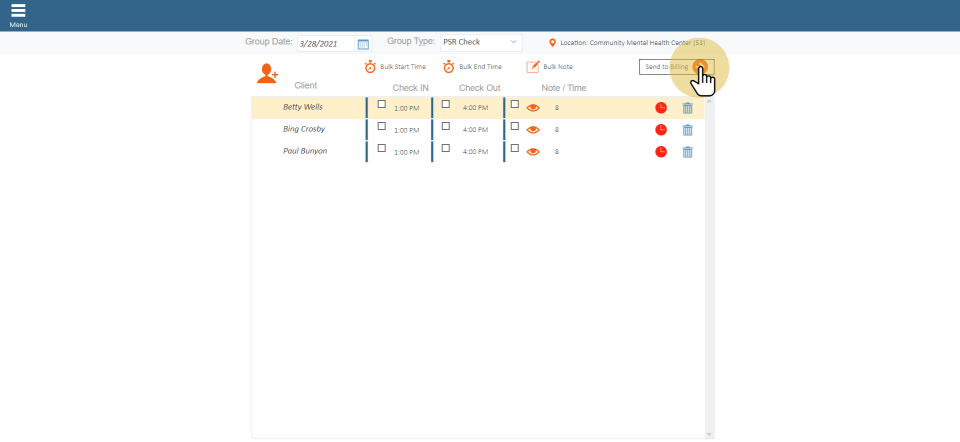Select the Bing Crosby client row
This screenshot has width=960, height=442.
click(x=304, y=129)
